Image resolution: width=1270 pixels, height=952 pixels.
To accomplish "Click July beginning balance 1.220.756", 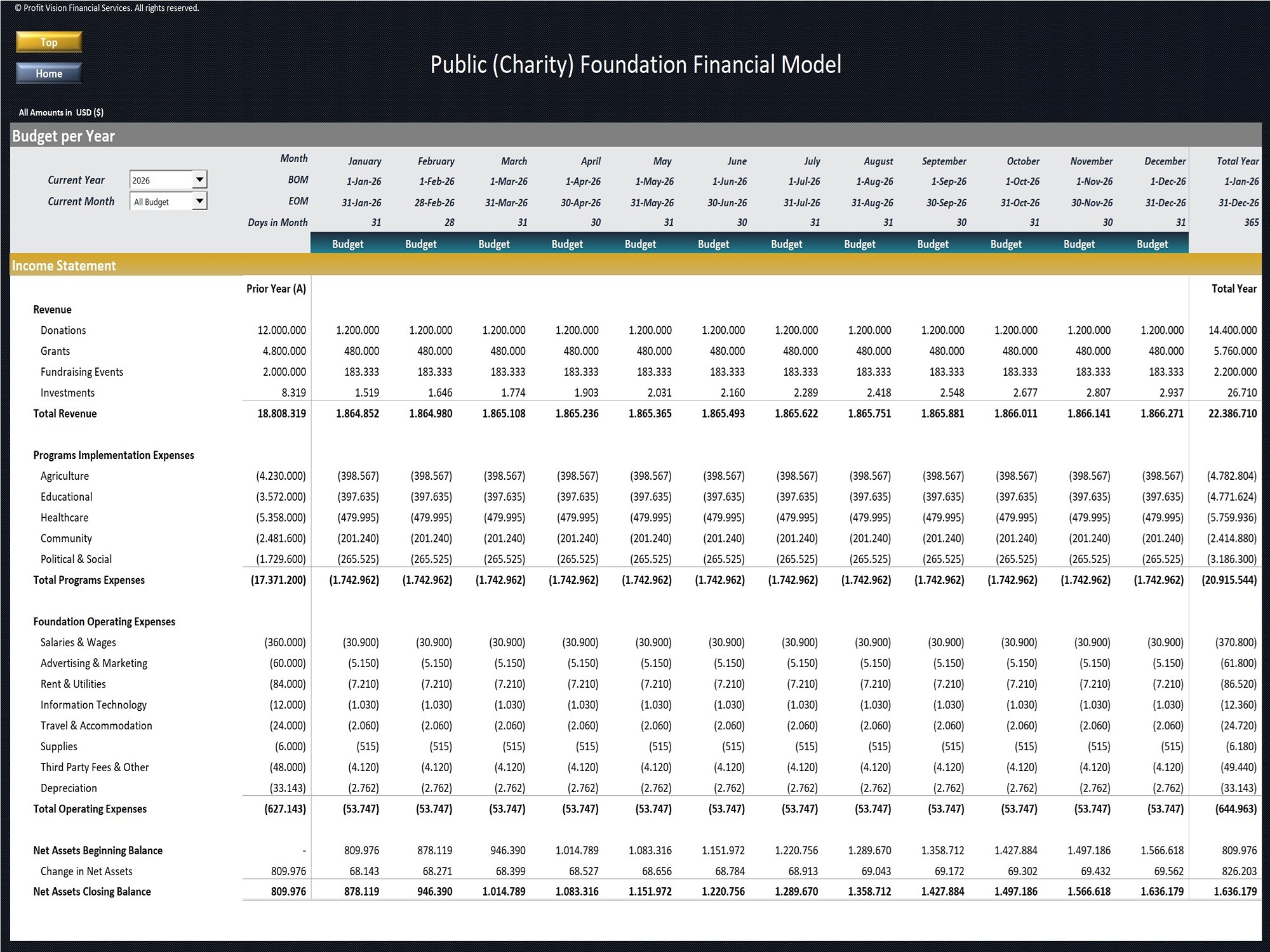I will 796,850.
